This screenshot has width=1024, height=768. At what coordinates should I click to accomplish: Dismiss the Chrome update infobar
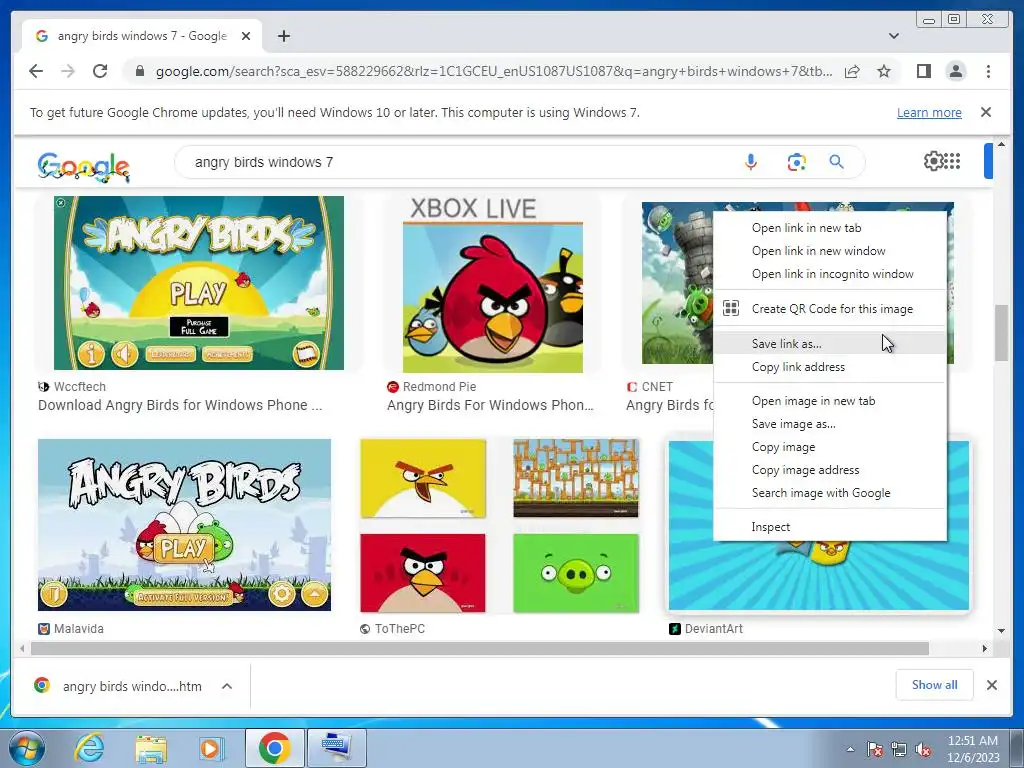coord(986,112)
